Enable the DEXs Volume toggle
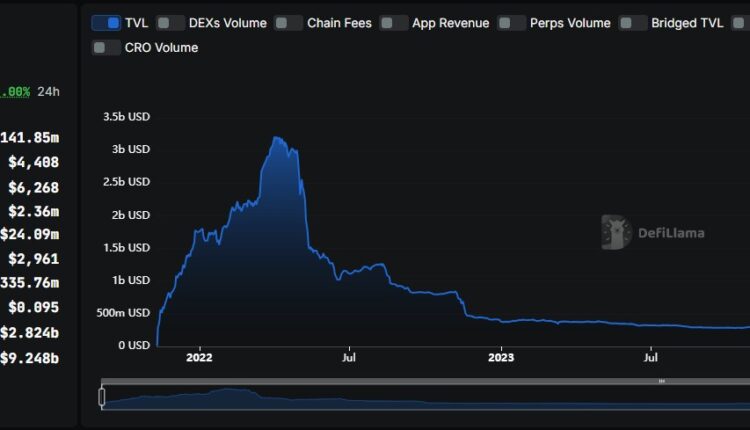The image size is (750, 430). tap(171, 23)
